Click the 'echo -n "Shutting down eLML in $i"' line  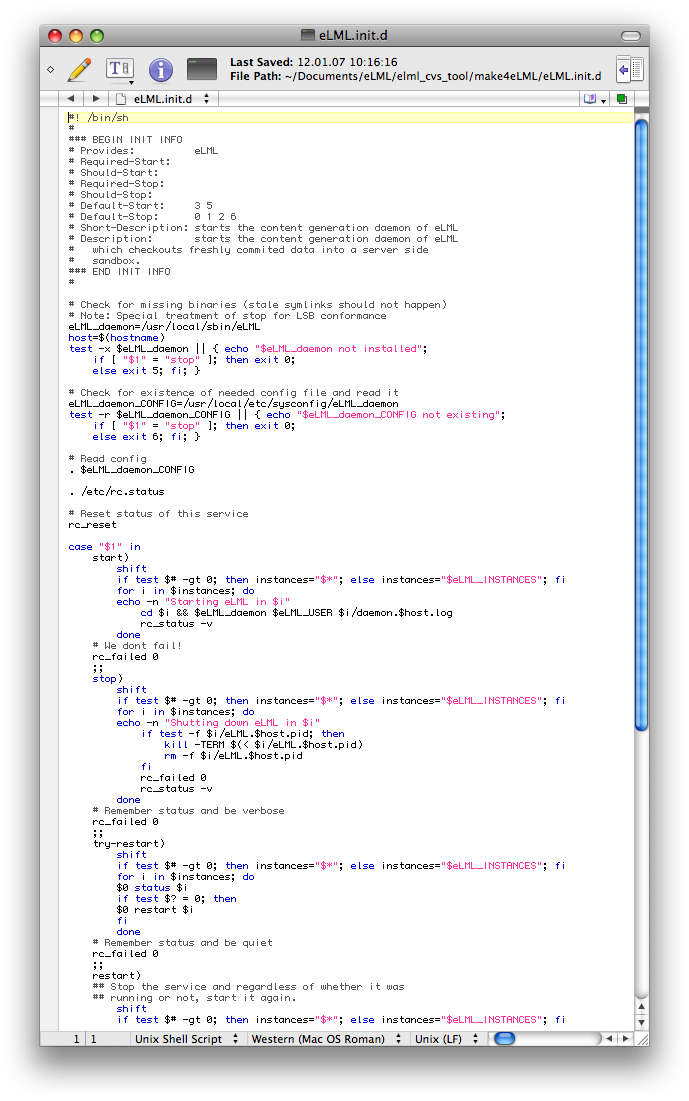(218, 723)
